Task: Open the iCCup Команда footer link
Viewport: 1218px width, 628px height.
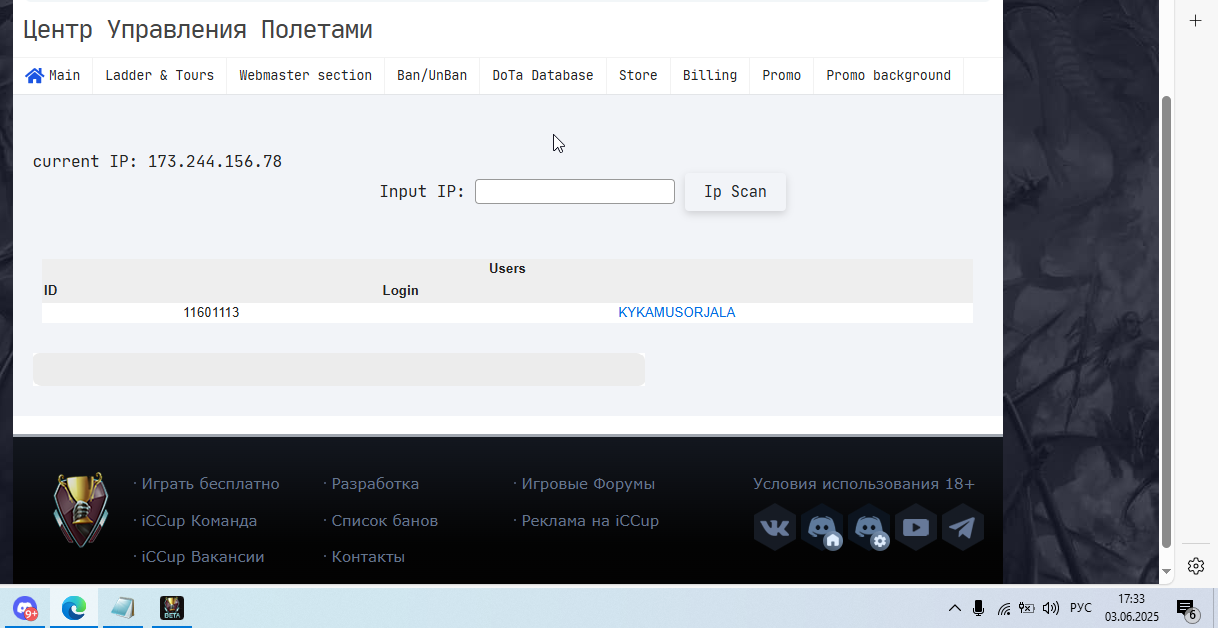Action: [x=199, y=521]
